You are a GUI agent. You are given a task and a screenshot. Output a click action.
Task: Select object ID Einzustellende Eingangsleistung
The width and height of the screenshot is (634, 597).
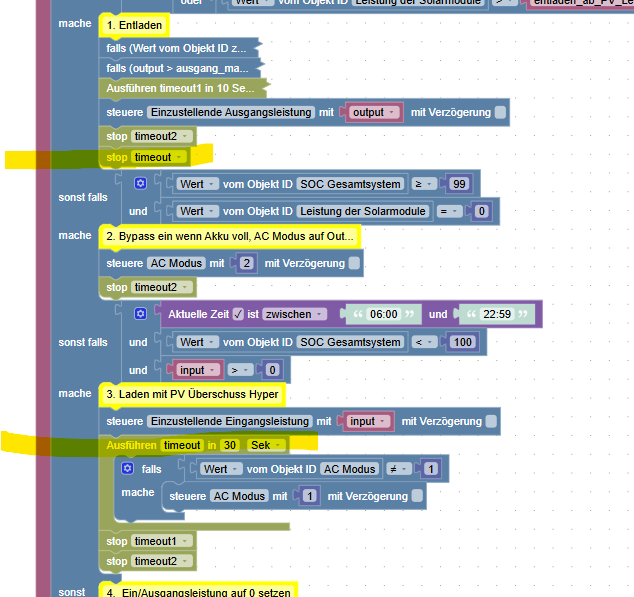click(x=230, y=421)
